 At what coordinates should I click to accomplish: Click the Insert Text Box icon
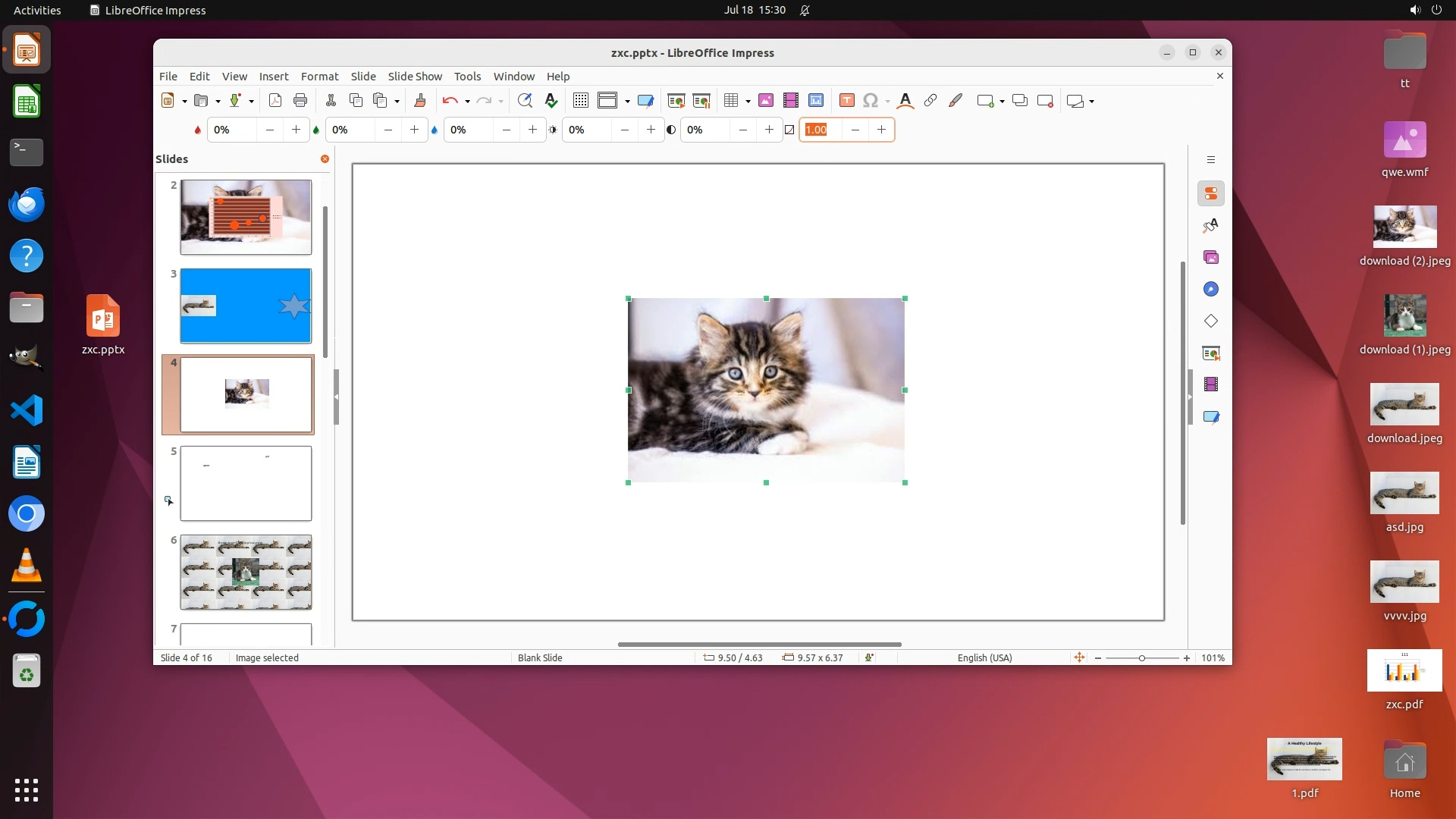click(x=847, y=101)
